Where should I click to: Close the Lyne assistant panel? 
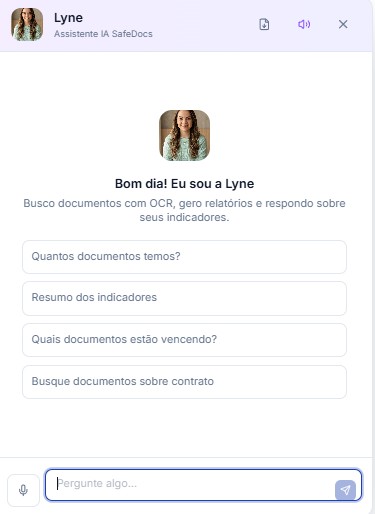343,24
